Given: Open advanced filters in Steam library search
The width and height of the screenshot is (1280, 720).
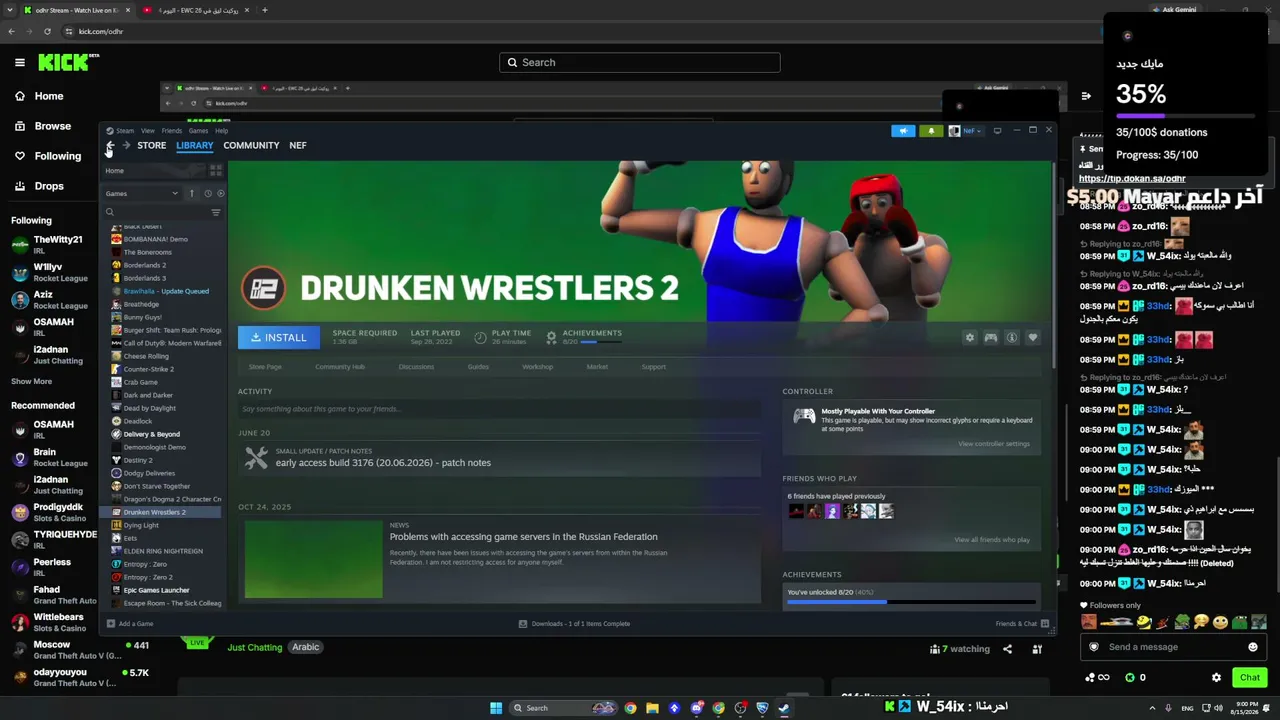Looking at the screenshot, I should coord(216,212).
